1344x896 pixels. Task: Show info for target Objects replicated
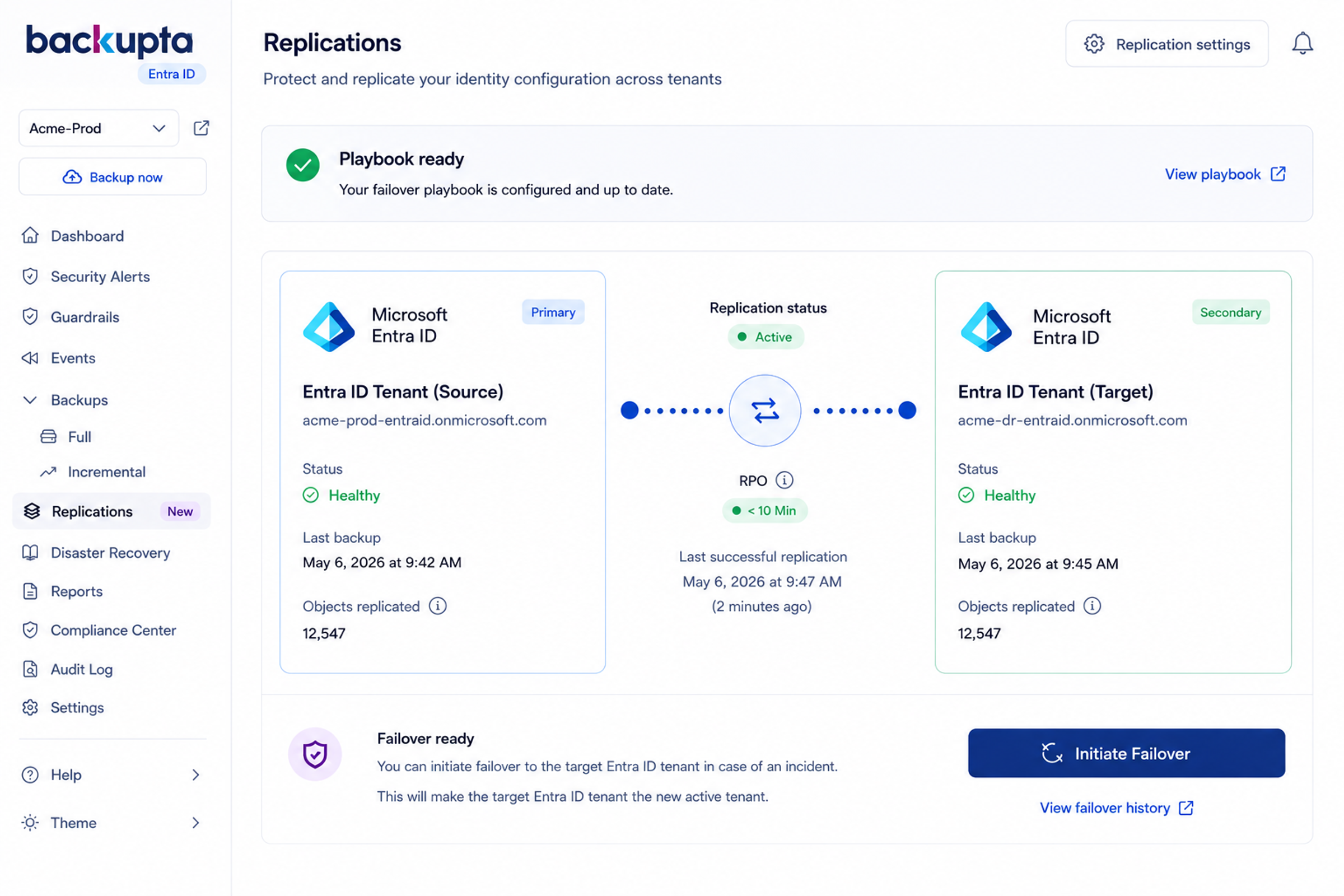tap(1092, 606)
